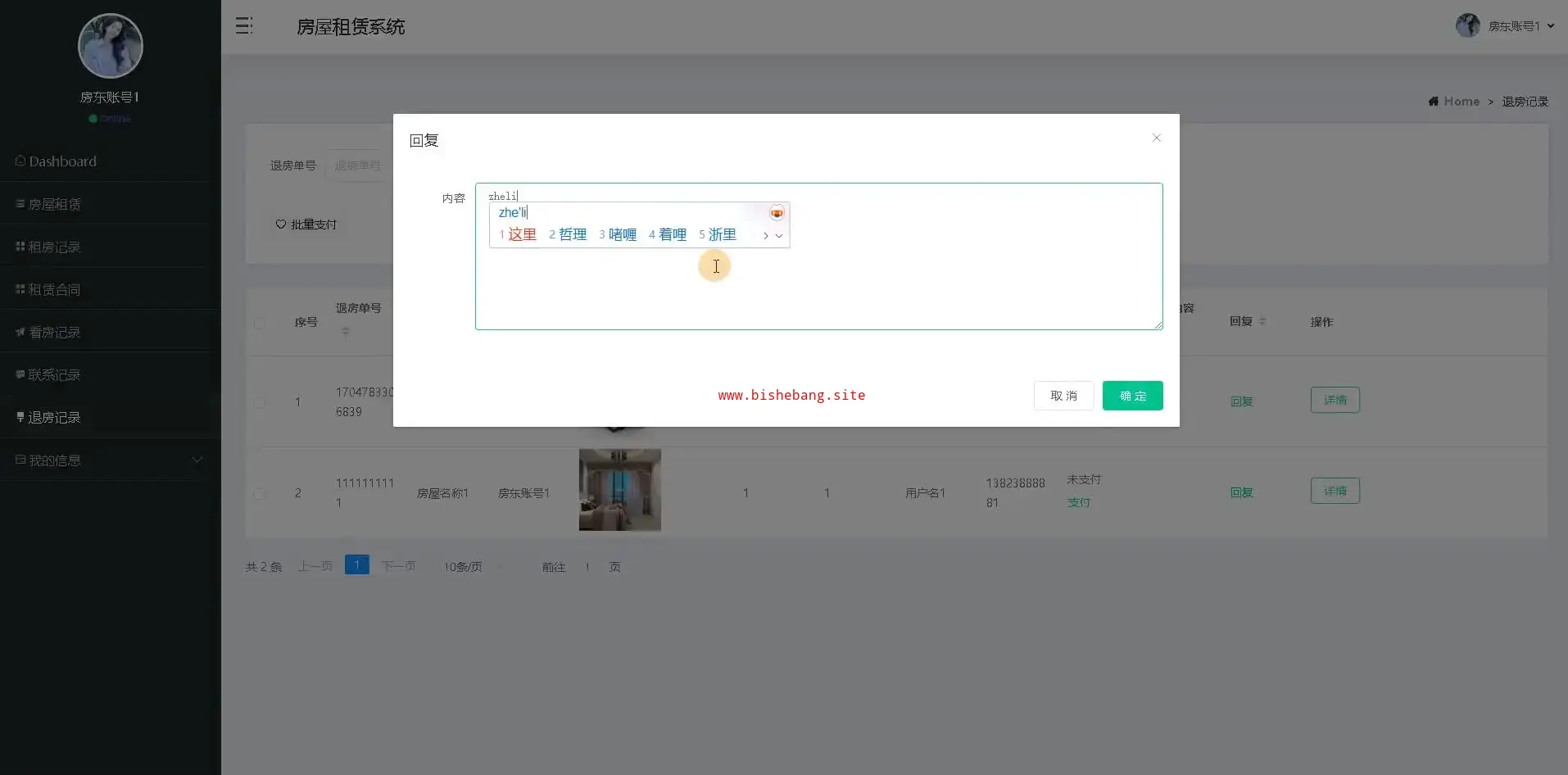Open 详情 for row 1
Image resolution: width=1568 pixels, height=775 pixels.
click(x=1335, y=400)
